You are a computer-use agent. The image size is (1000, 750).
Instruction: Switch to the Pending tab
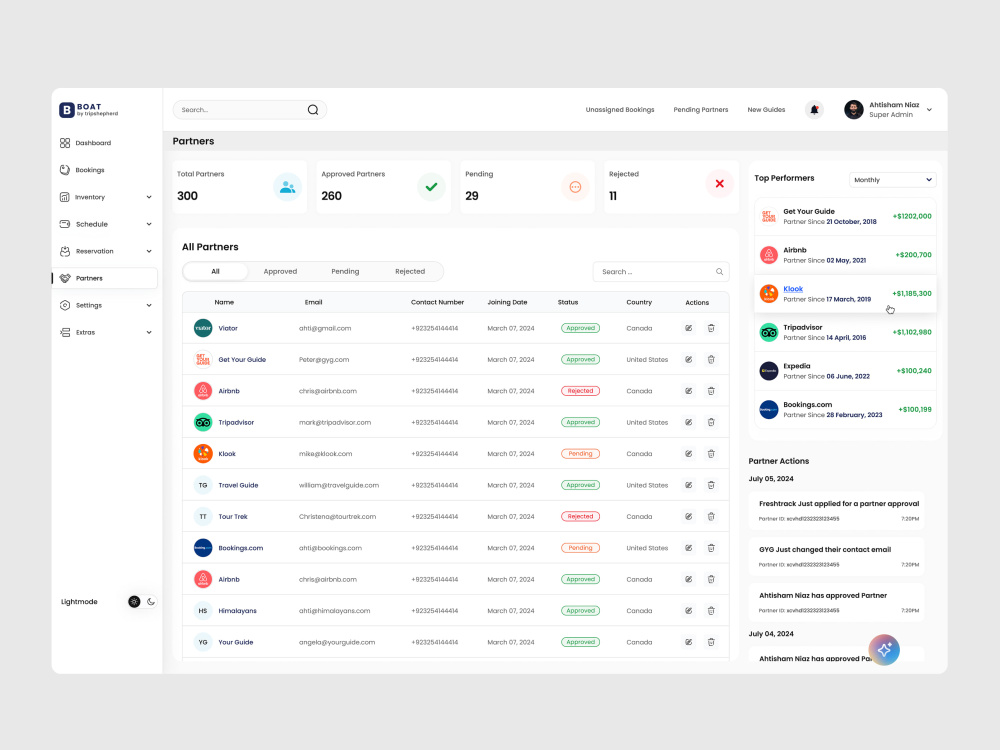345,272
